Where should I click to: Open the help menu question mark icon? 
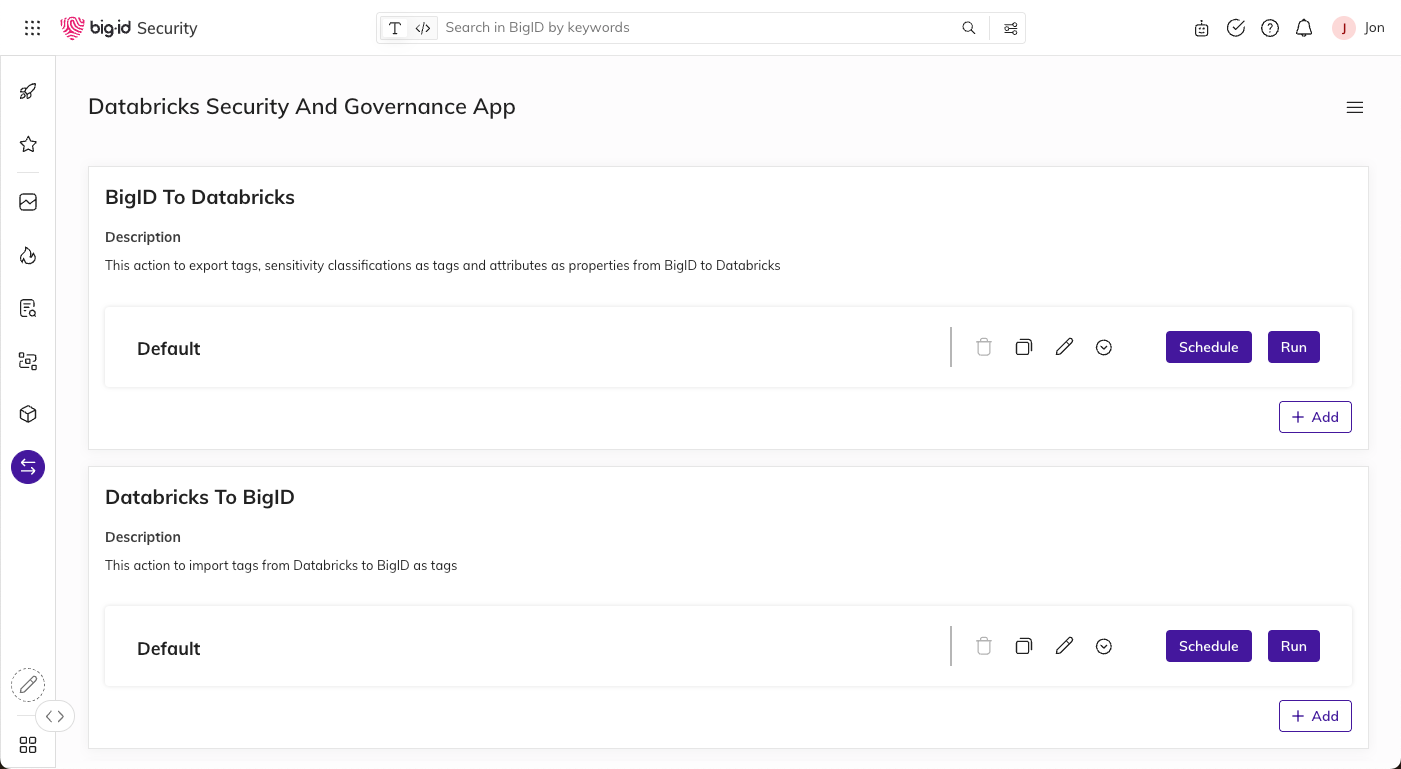coord(1270,28)
